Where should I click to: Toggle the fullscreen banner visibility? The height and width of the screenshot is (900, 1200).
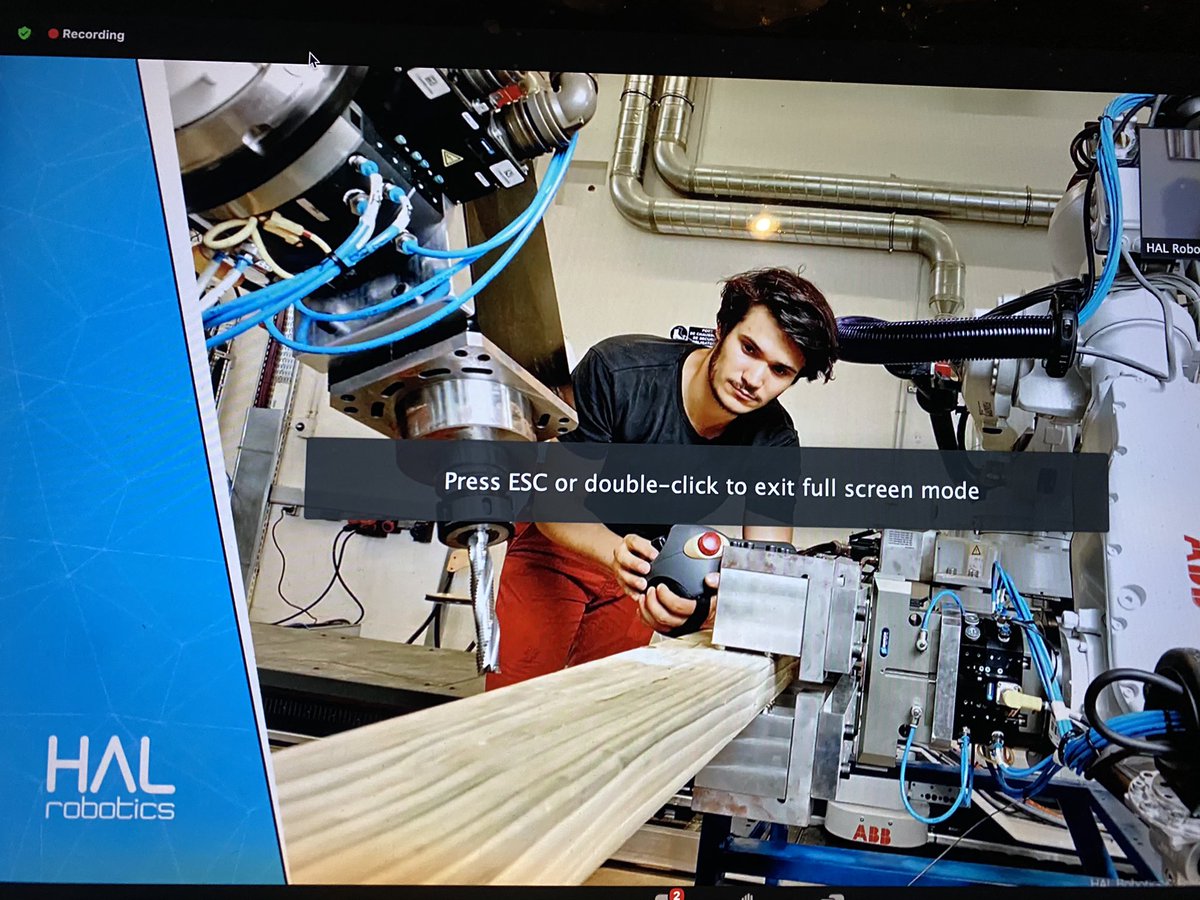[712, 489]
